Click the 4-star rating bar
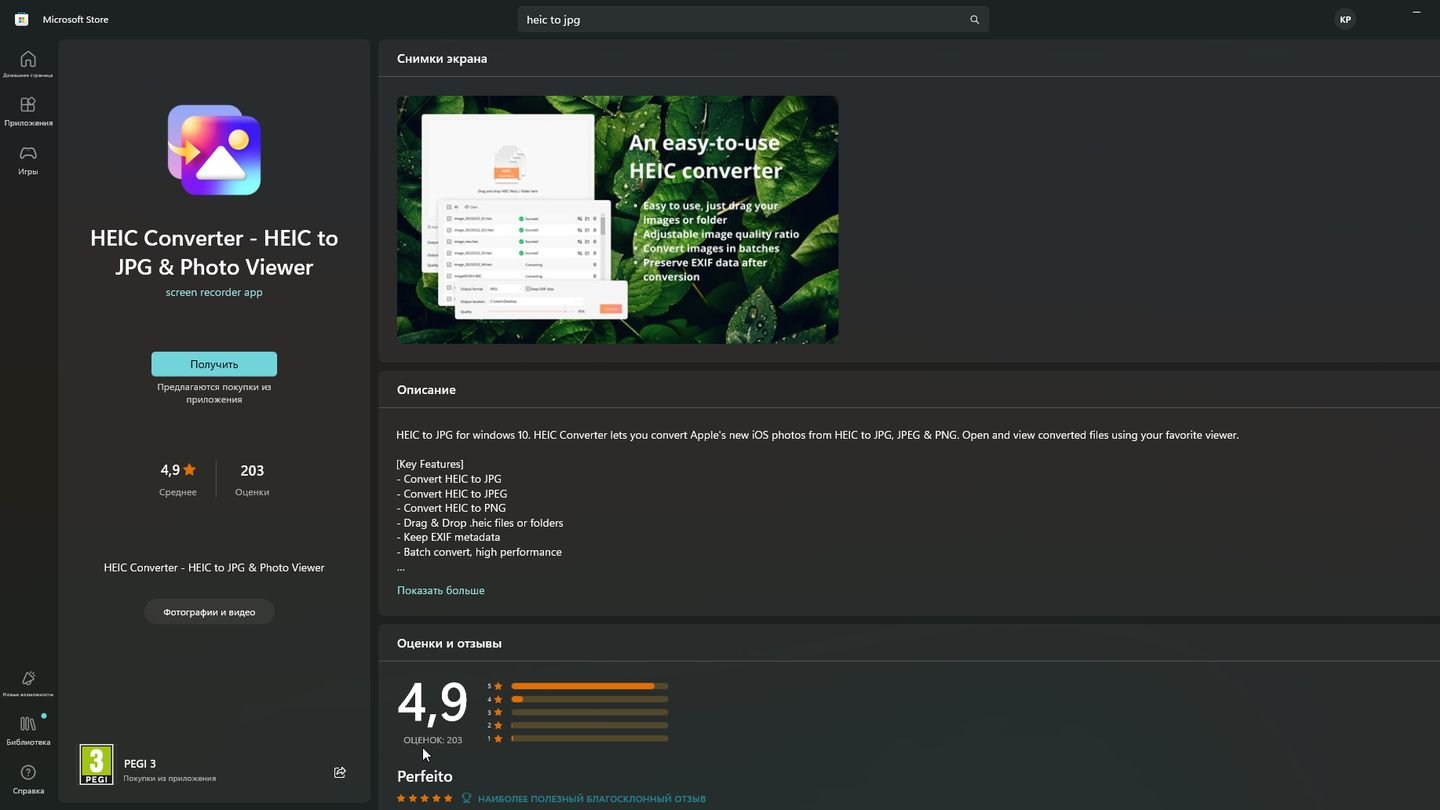Screen dimensions: 1440x810 (x=589, y=699)
